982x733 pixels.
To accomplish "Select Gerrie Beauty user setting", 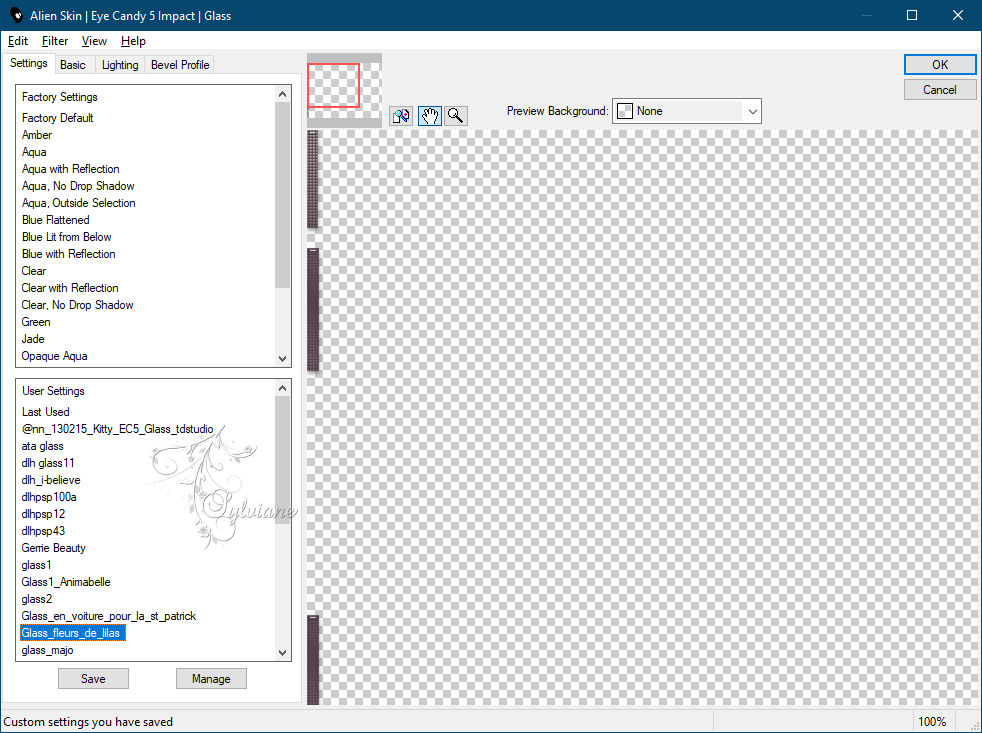I will click(54, 548).
